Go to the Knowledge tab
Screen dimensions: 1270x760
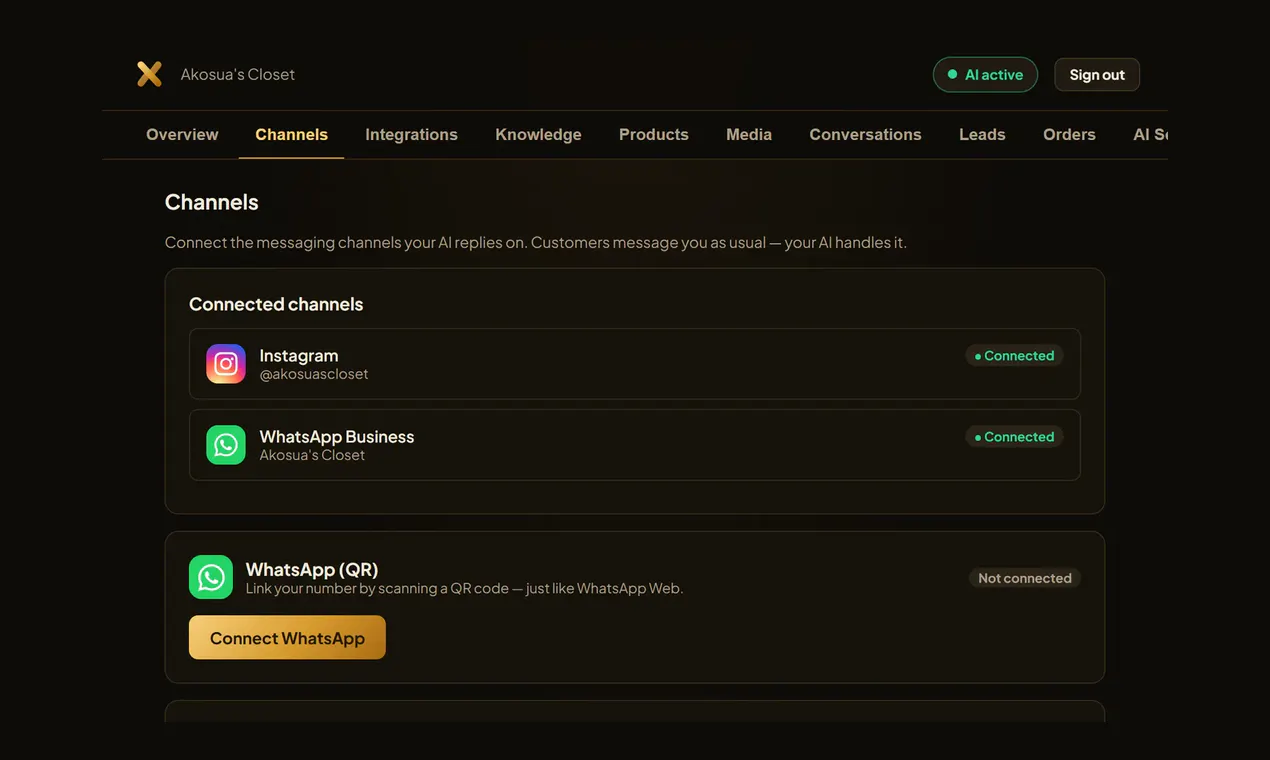click(538, 134)
